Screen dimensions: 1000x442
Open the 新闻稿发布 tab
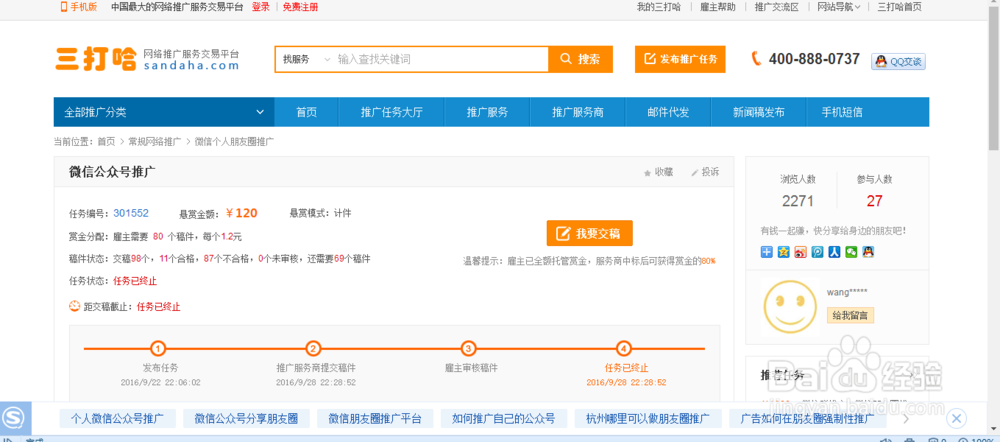pos(759,112)
